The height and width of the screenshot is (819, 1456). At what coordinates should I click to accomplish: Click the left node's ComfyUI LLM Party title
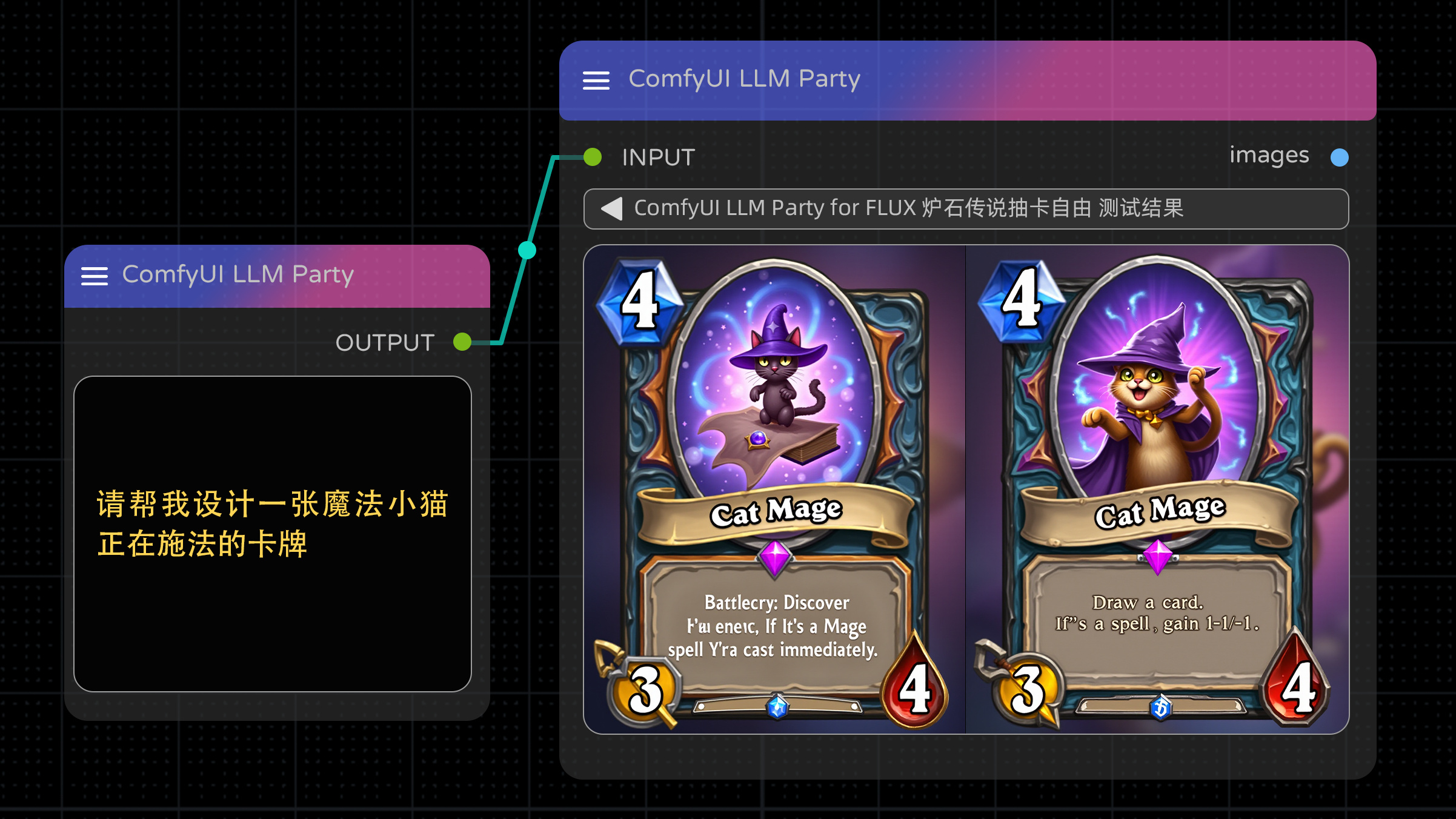click(x=238, y=274)
